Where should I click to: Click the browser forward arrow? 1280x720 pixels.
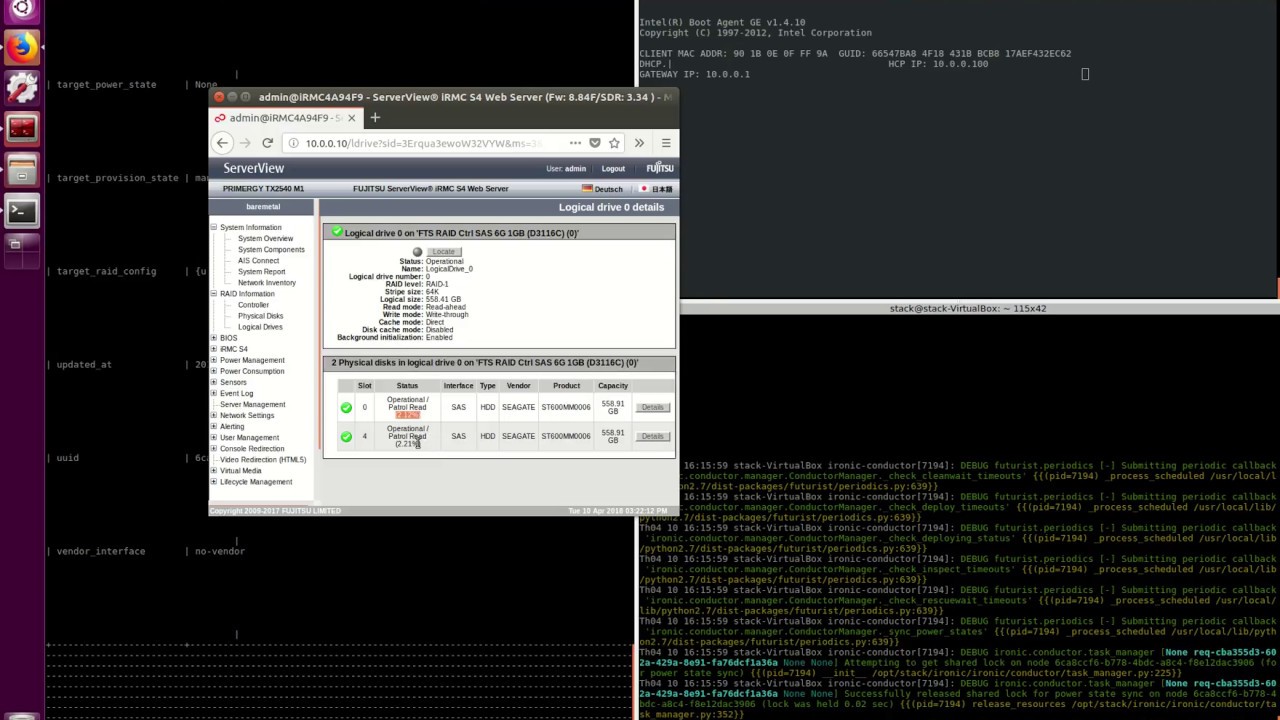[x=245, y=143]
